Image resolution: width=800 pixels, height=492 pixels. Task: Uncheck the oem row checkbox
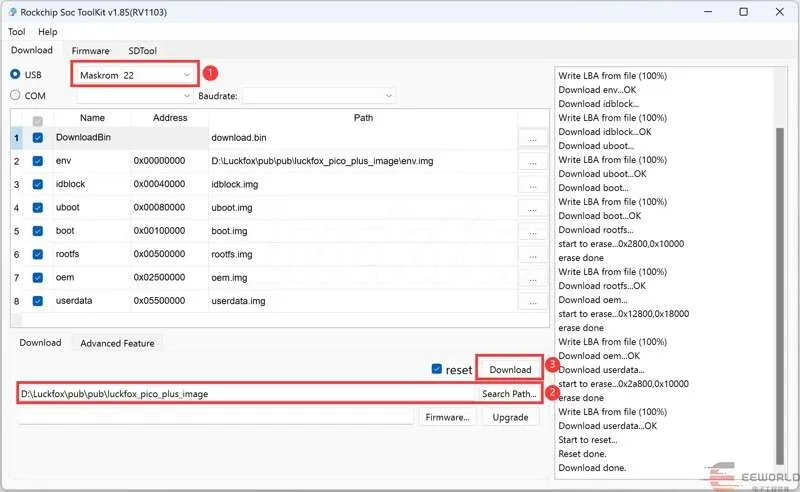38,278
